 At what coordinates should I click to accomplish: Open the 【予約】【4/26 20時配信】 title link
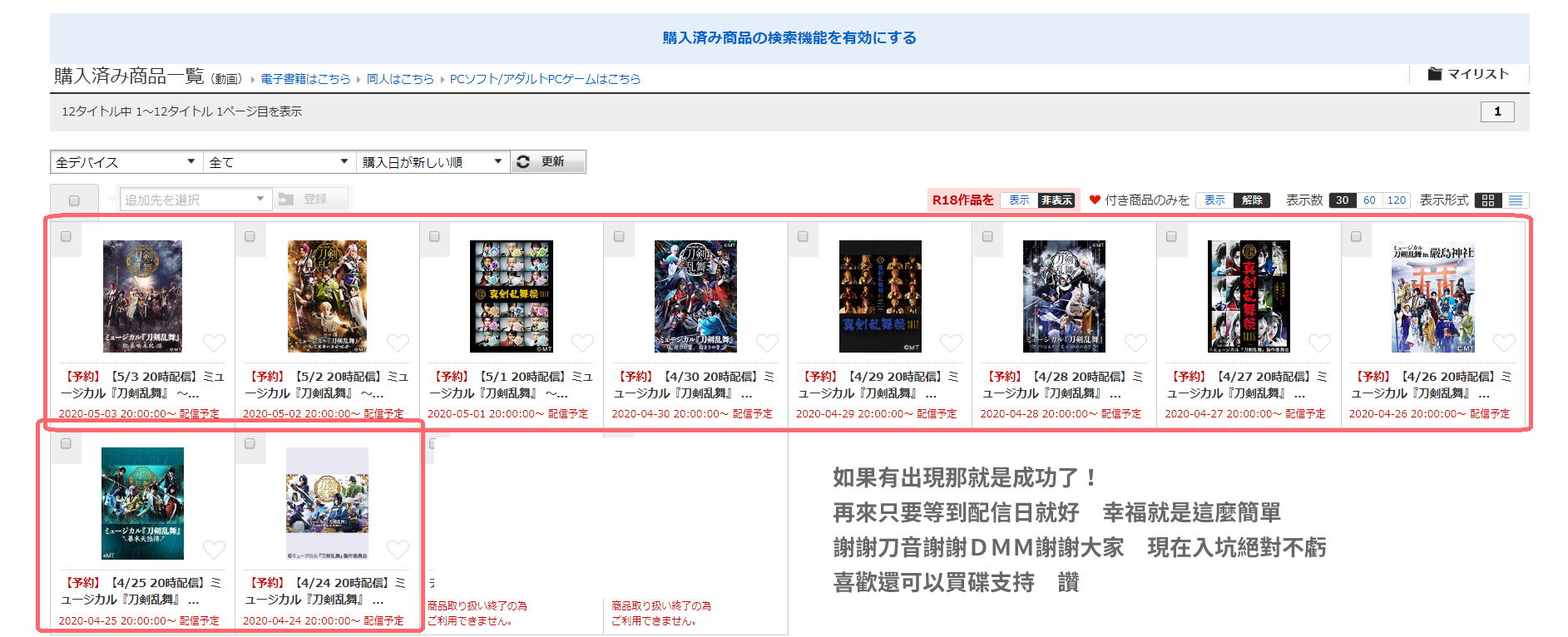(1433, 385)
